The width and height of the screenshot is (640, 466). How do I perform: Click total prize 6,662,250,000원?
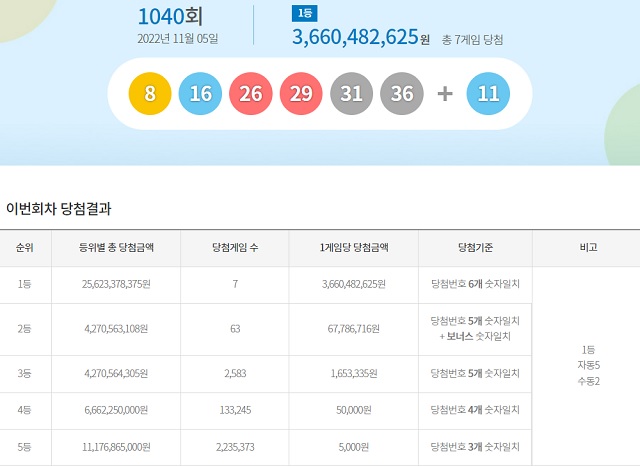point(116,410)
